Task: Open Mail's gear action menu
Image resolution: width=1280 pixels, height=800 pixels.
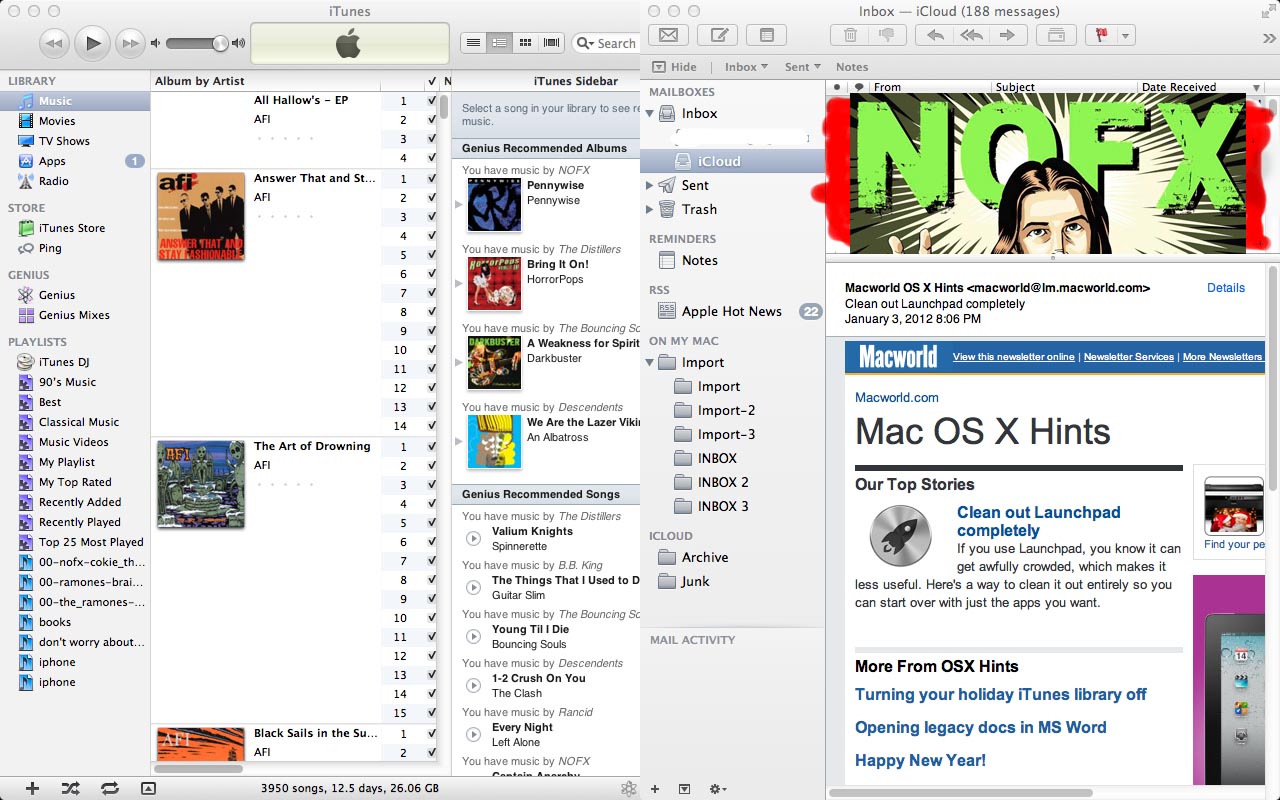Action: click(717, 789)
